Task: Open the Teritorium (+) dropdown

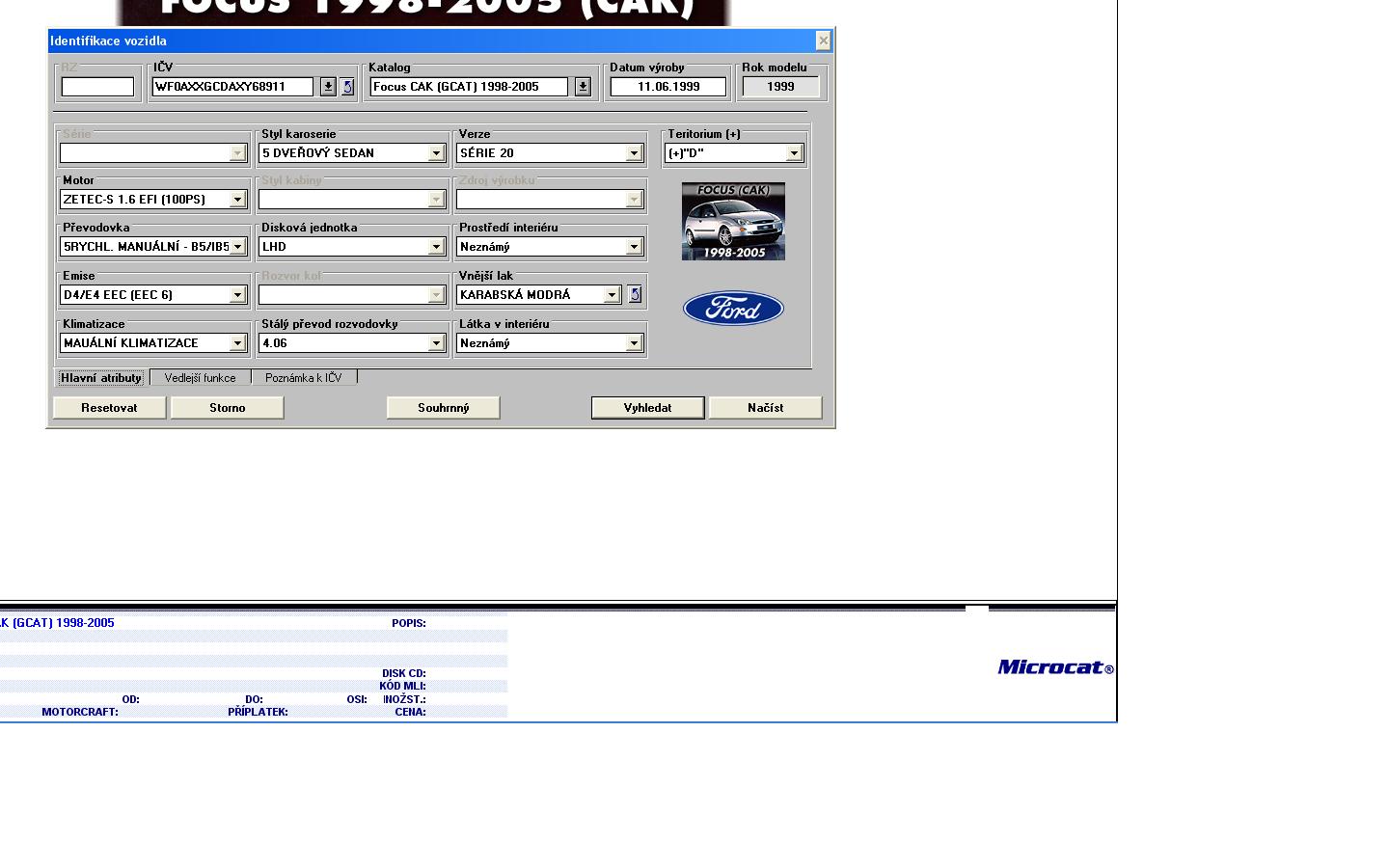Action: pyautogui.click(x=794, y=153)
